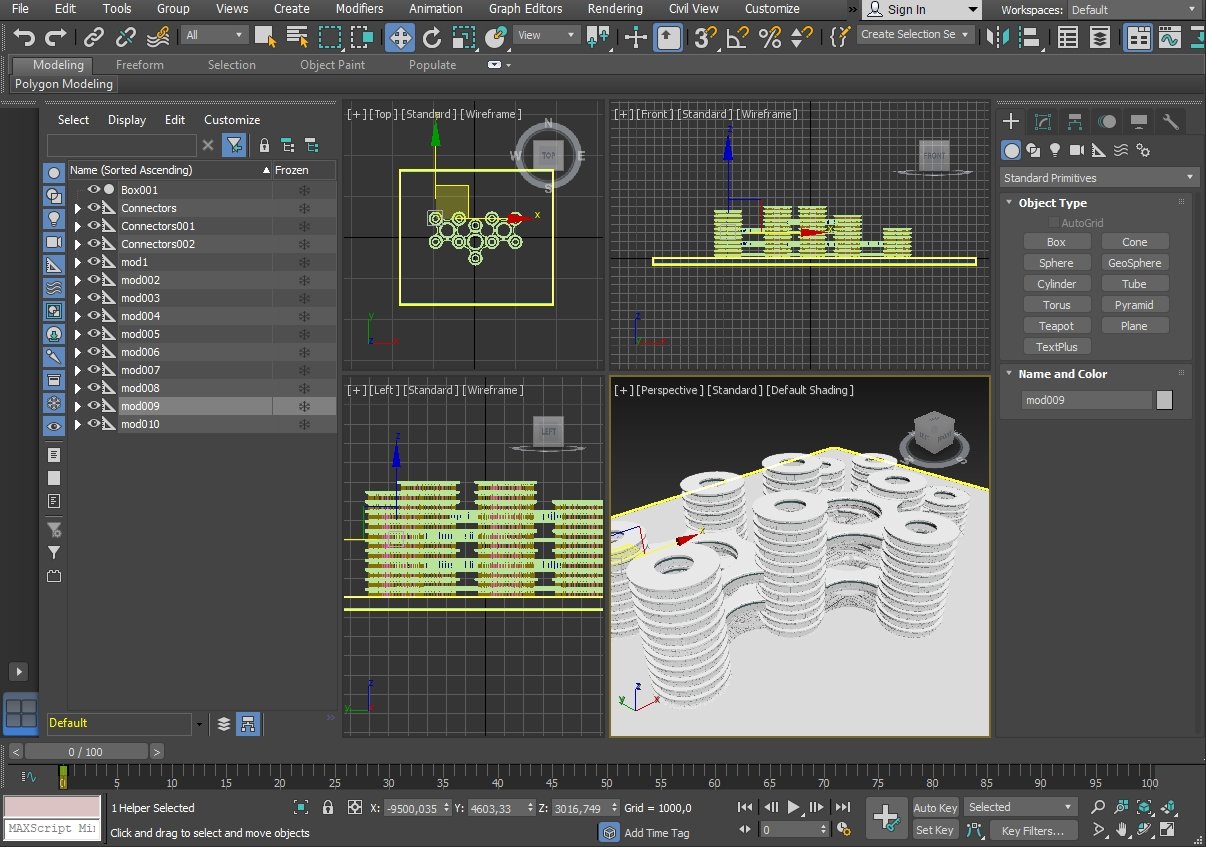Open the Sign In dropdown
The width and height of the screenshot is (1206, 847).
tap(922, 10)
